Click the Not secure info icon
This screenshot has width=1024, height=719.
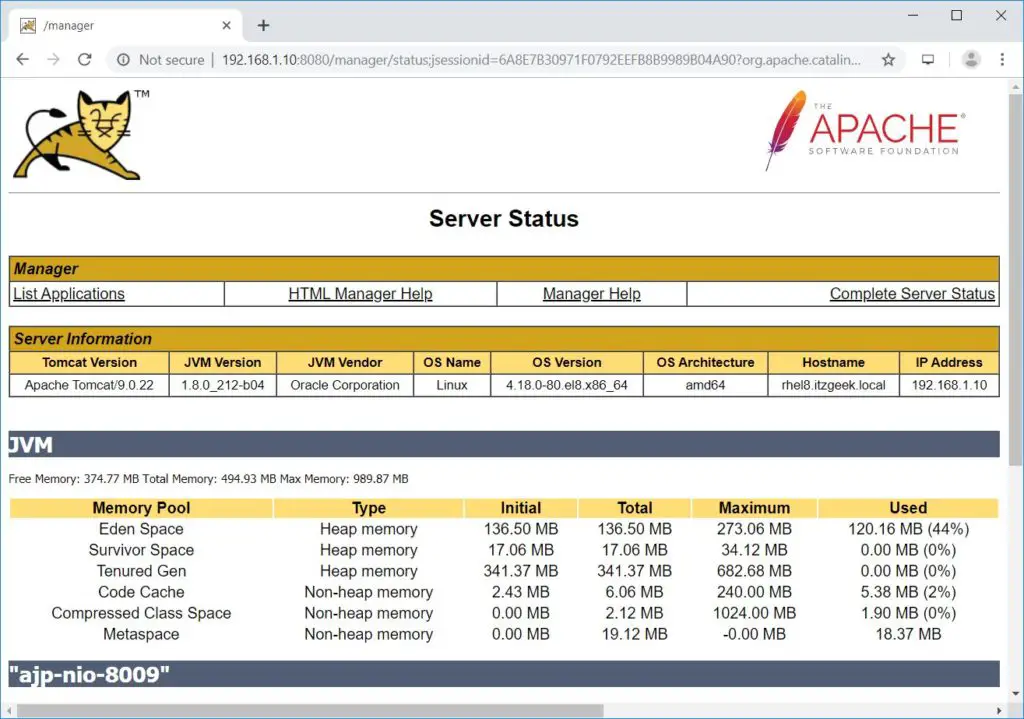coord(123,60)
